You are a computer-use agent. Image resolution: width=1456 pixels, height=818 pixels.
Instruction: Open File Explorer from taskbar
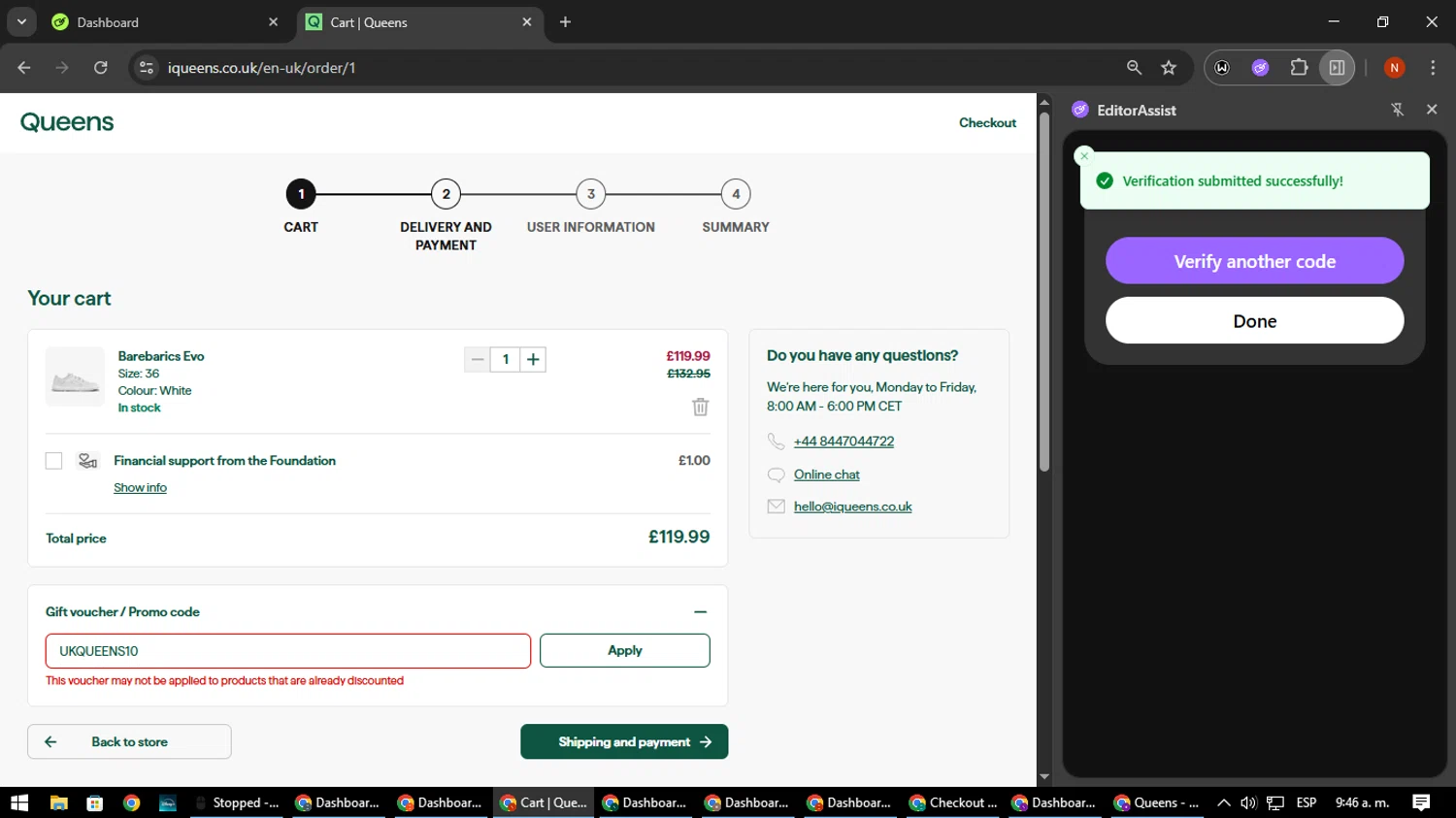coord(59,802)
